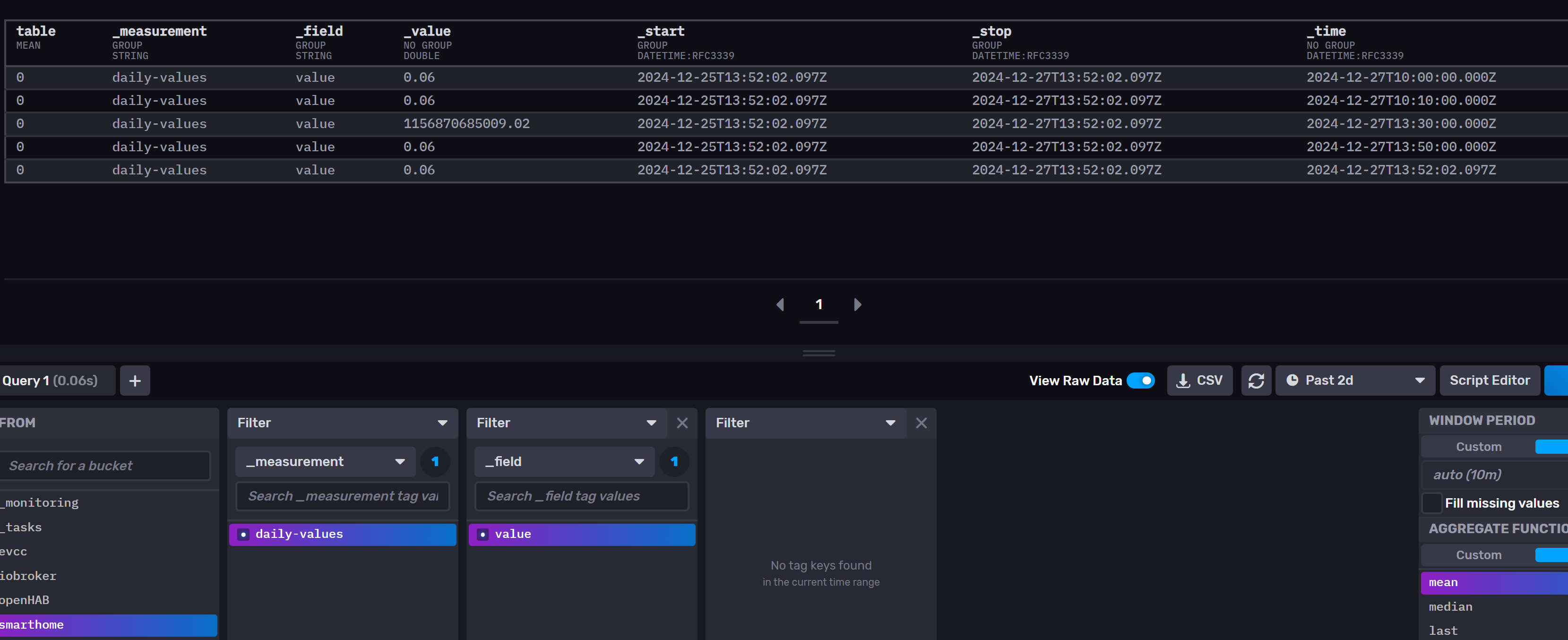Go to next results page arrow

857,304
